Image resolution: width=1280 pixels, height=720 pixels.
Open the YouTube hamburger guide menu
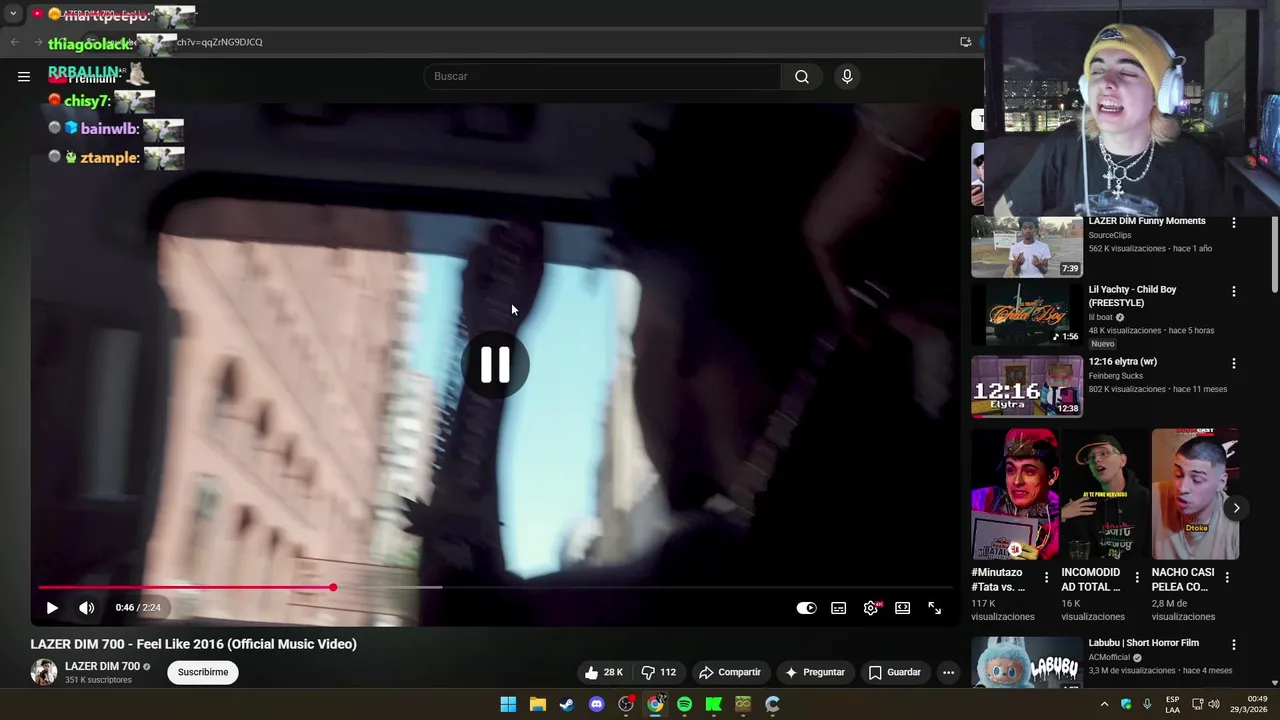tap(24, 76)
